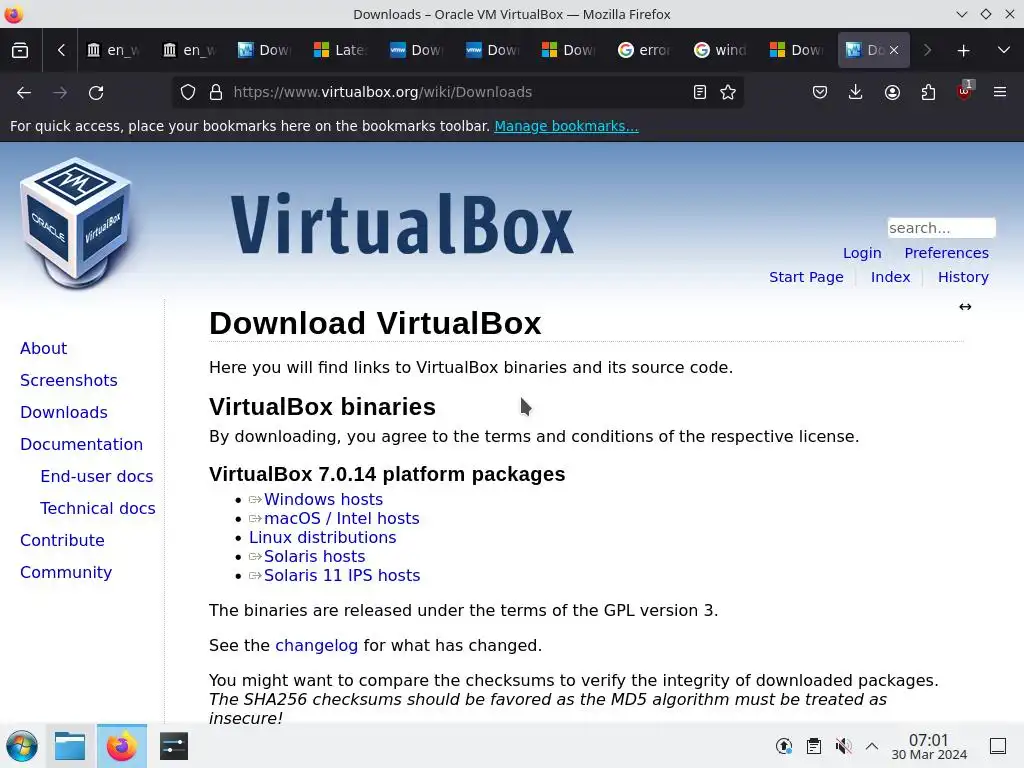This screenshot has width=1024, height=768.
Task: Go back one page
Action: 24,93
